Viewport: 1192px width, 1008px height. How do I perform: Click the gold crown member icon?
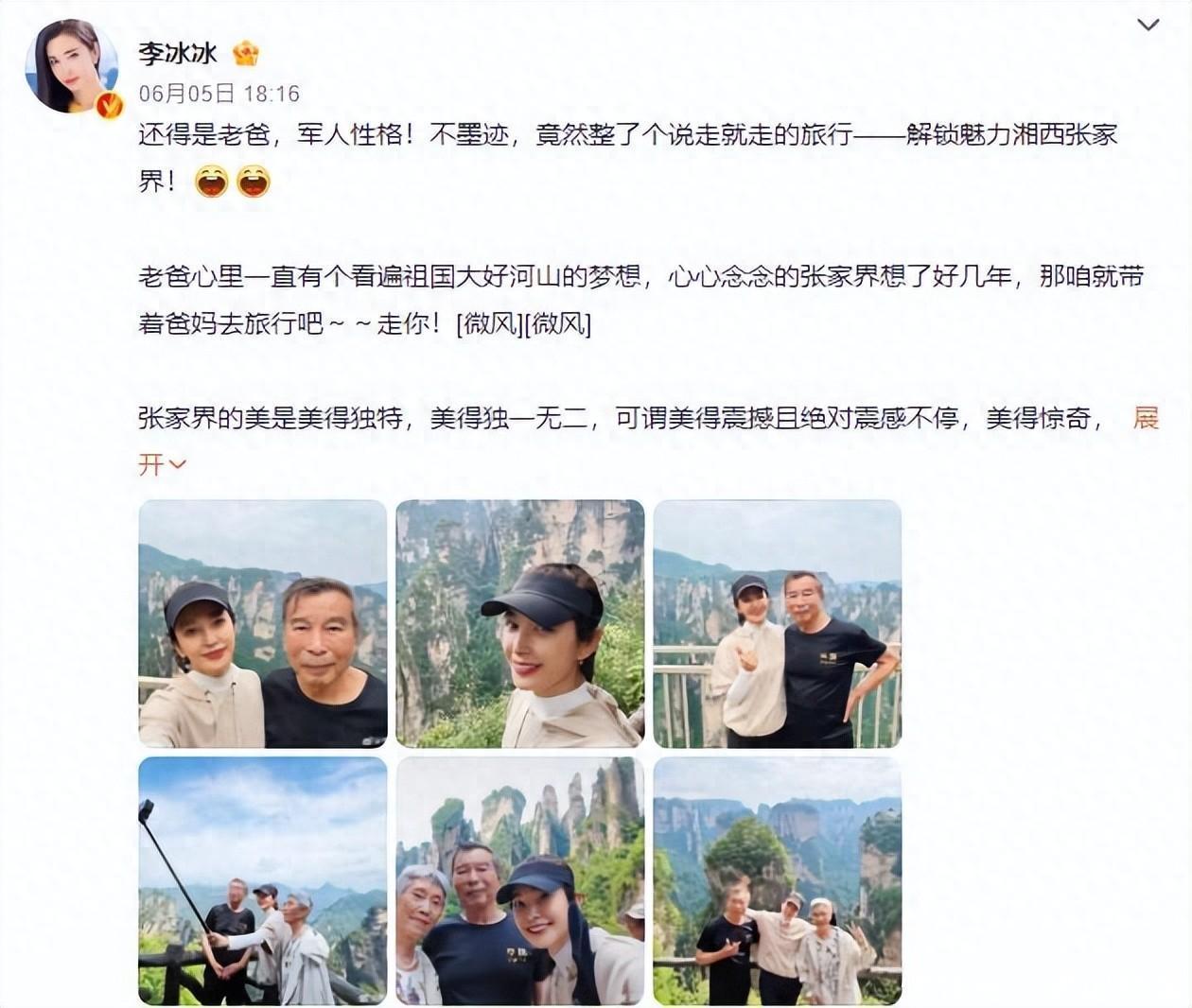point(246,53)
